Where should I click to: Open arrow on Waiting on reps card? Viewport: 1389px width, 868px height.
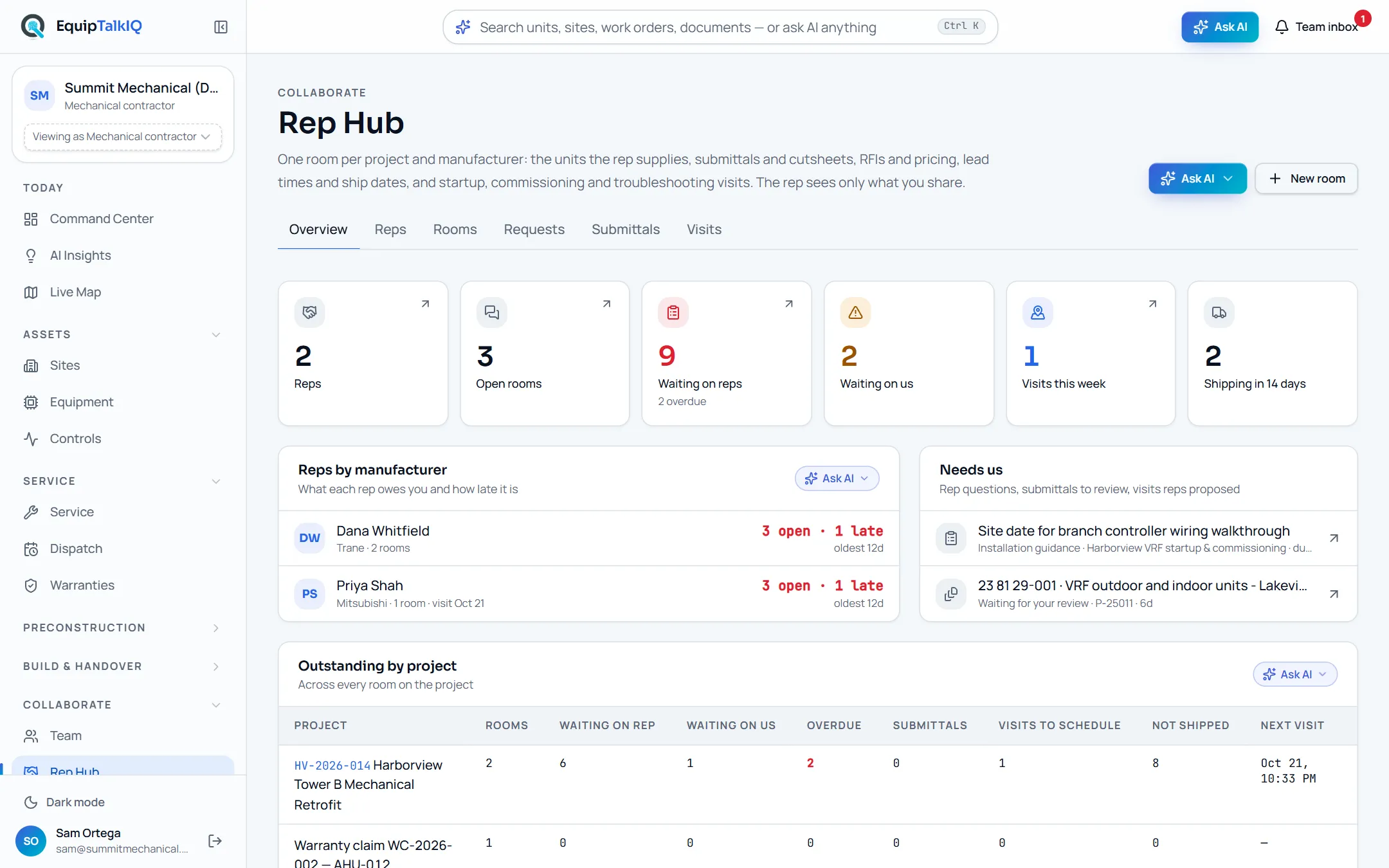[x=789, y=303]
